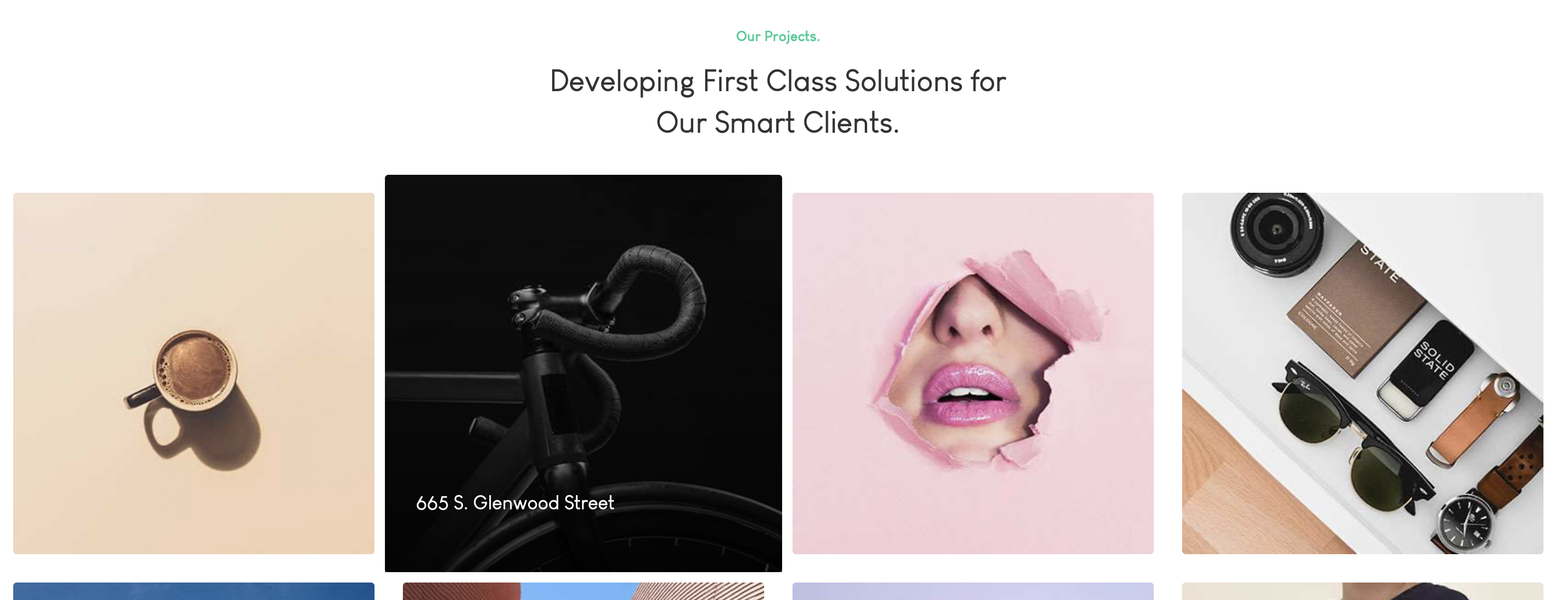Open the pink lips project thumbnail
The image size is (1568, 600).
pyautogui.click(x=973, y=373)
